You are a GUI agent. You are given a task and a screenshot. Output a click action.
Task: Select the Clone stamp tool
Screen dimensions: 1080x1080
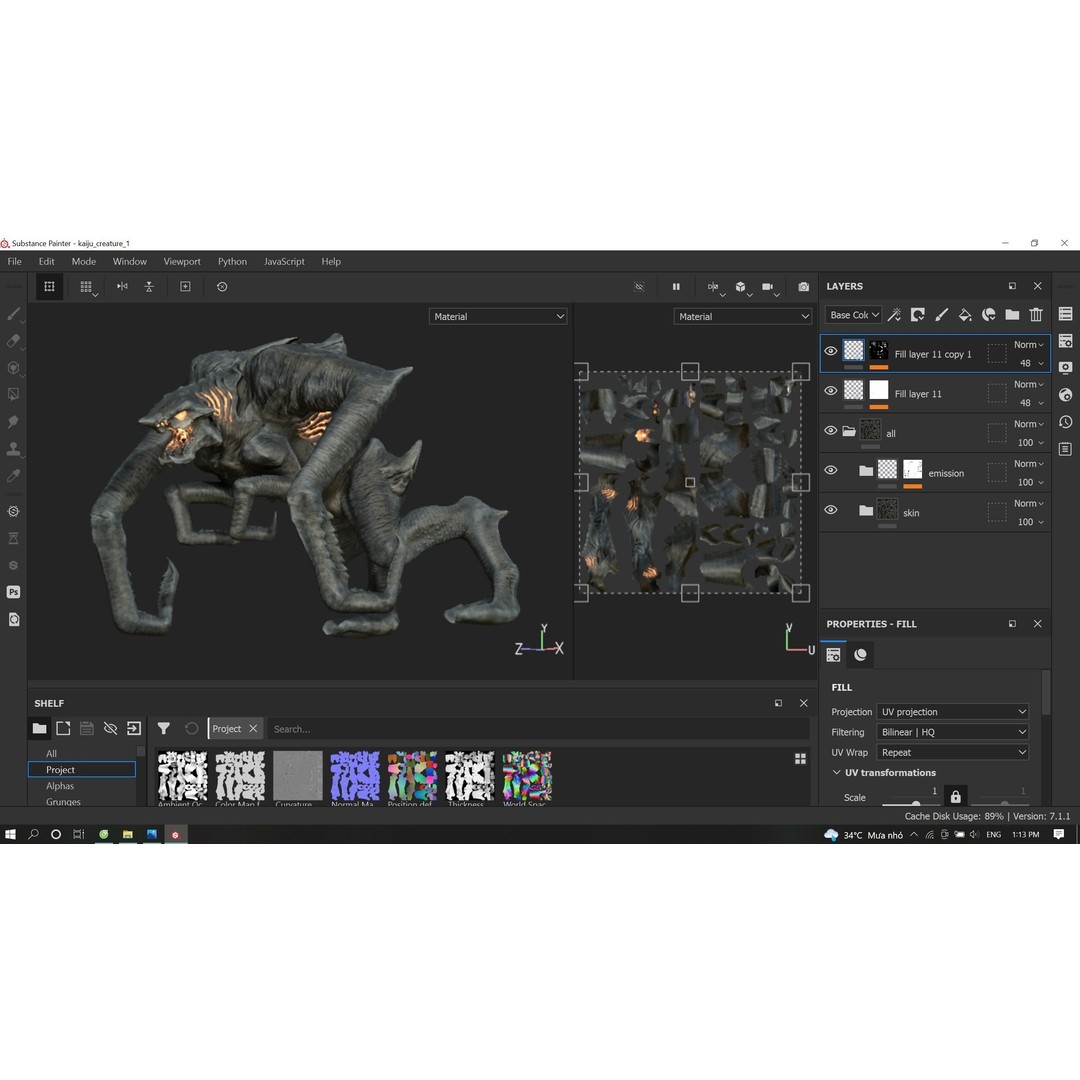13,449
